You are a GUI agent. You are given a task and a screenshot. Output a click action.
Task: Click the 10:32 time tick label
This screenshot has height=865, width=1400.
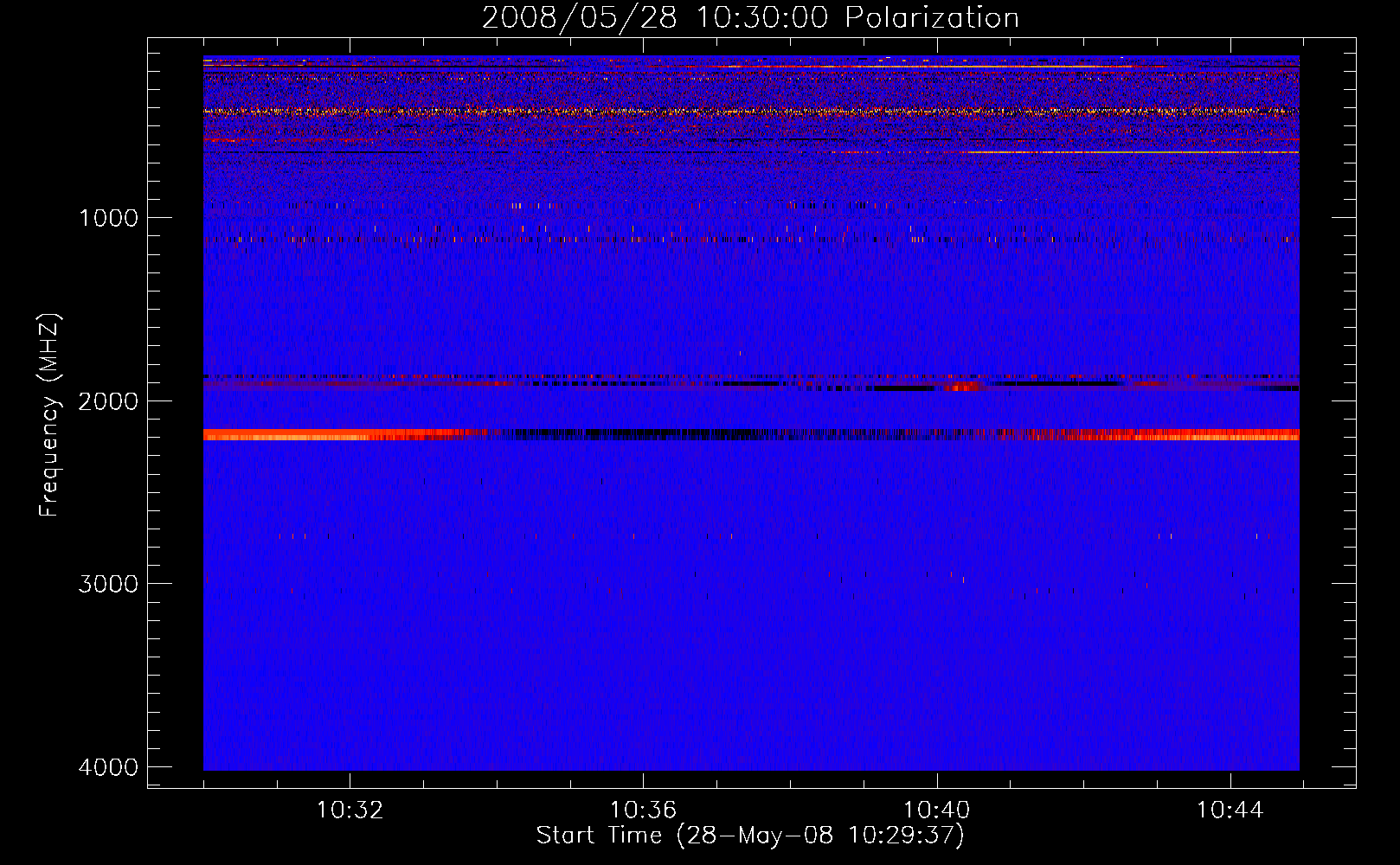[350, 811]
